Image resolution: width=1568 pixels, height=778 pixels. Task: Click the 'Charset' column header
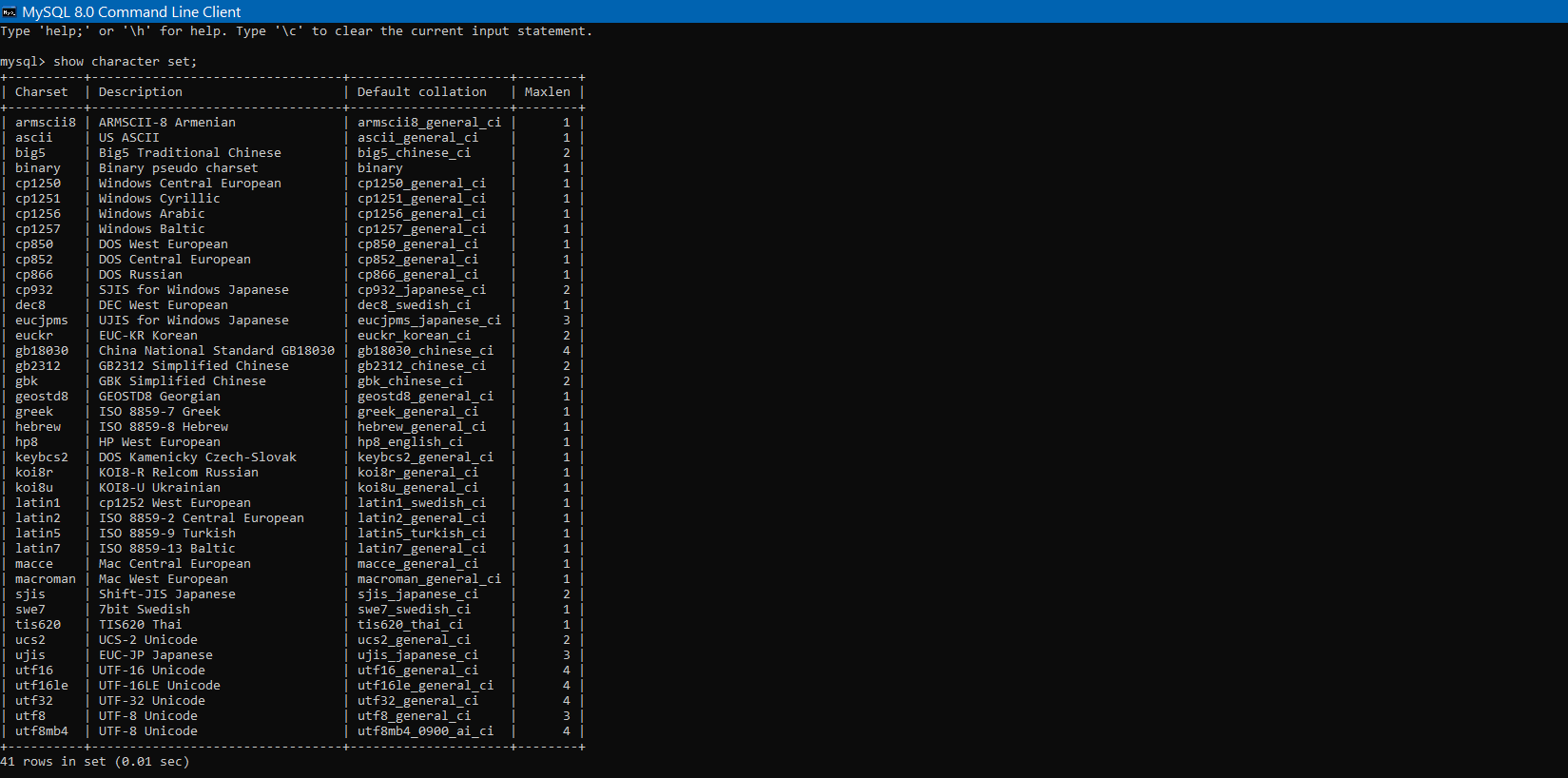click(x=42, y=92)
